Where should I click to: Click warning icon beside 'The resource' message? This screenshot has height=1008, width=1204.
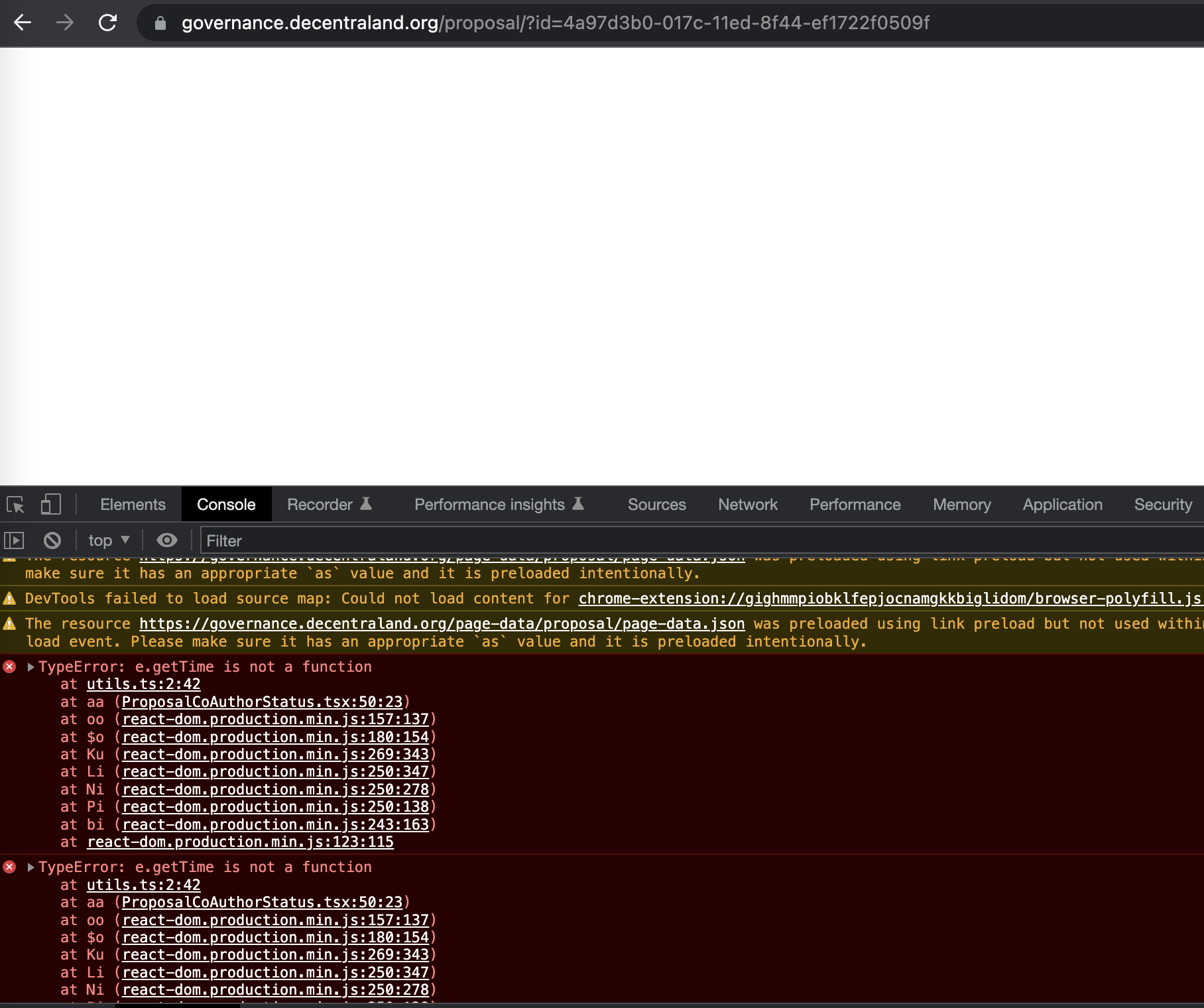[10, 624]
